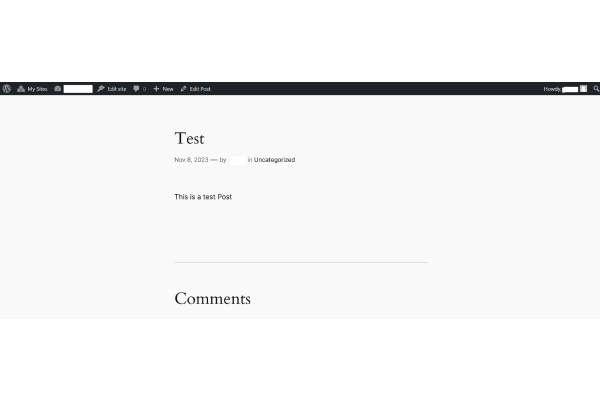
Task: Click the My Sites network icon
Action: tap(21, 89)
